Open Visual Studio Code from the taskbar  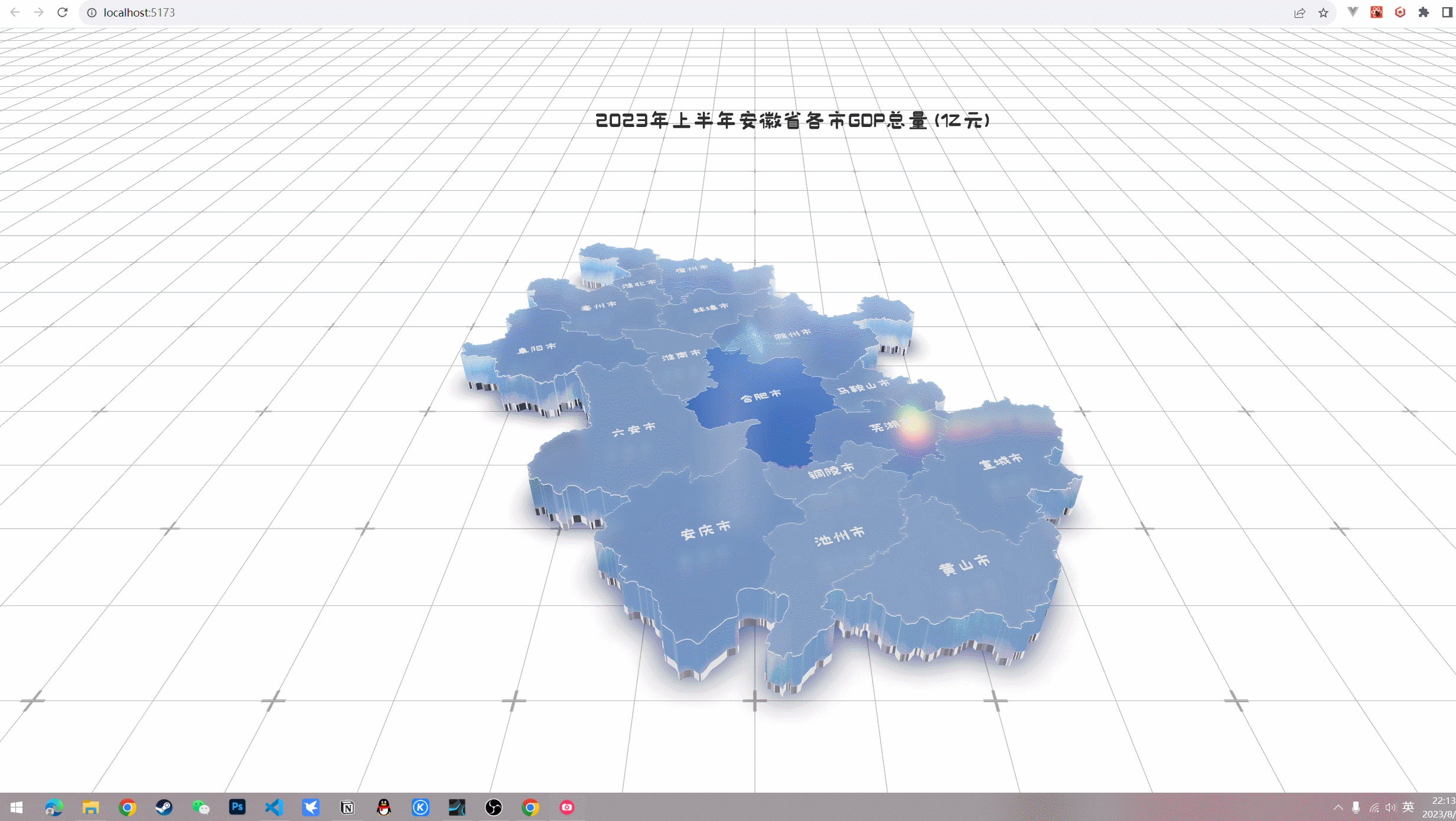[x=274, y=807]
